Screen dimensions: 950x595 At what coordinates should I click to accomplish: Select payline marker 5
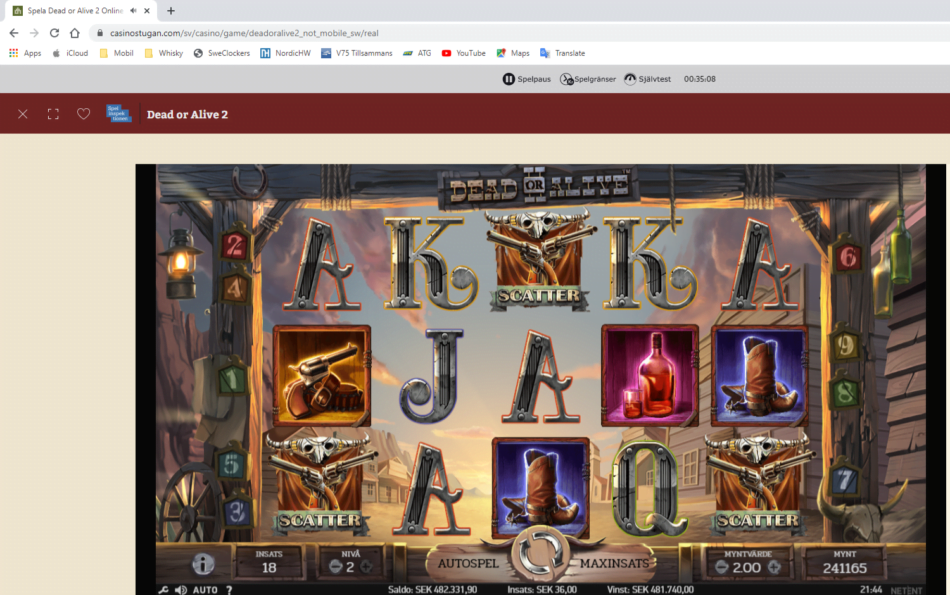(x=231, y=464)
